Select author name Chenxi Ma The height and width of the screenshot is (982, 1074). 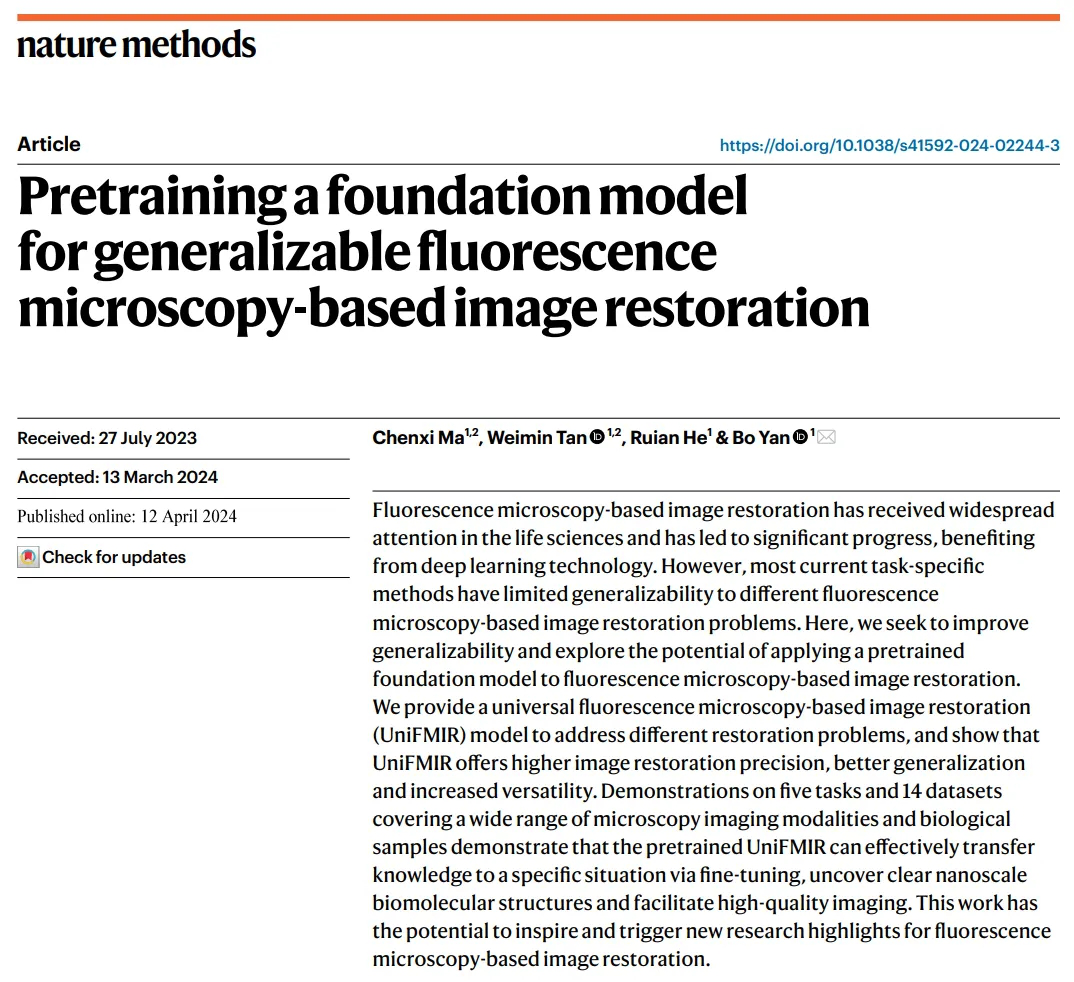click(x=411, y=439)
